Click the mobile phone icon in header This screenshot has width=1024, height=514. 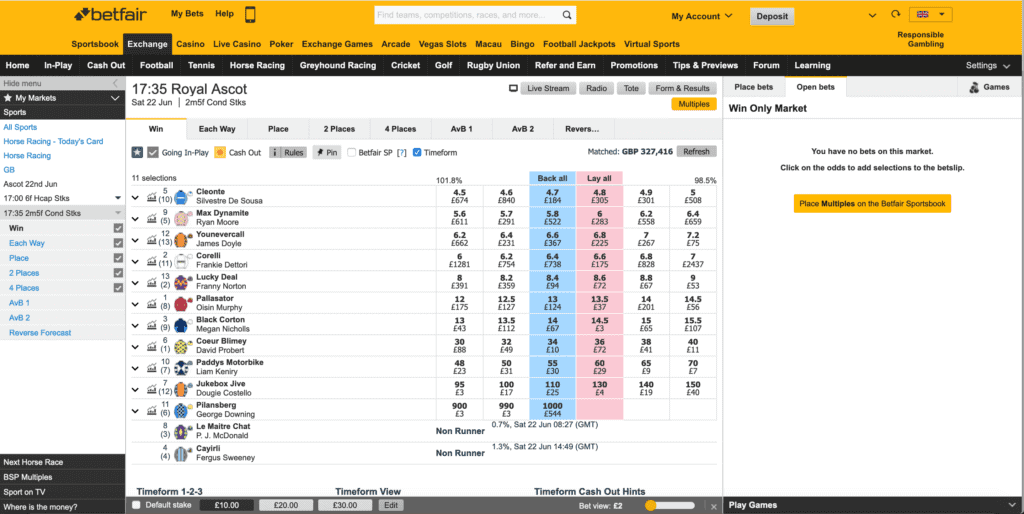pos(250,15)
